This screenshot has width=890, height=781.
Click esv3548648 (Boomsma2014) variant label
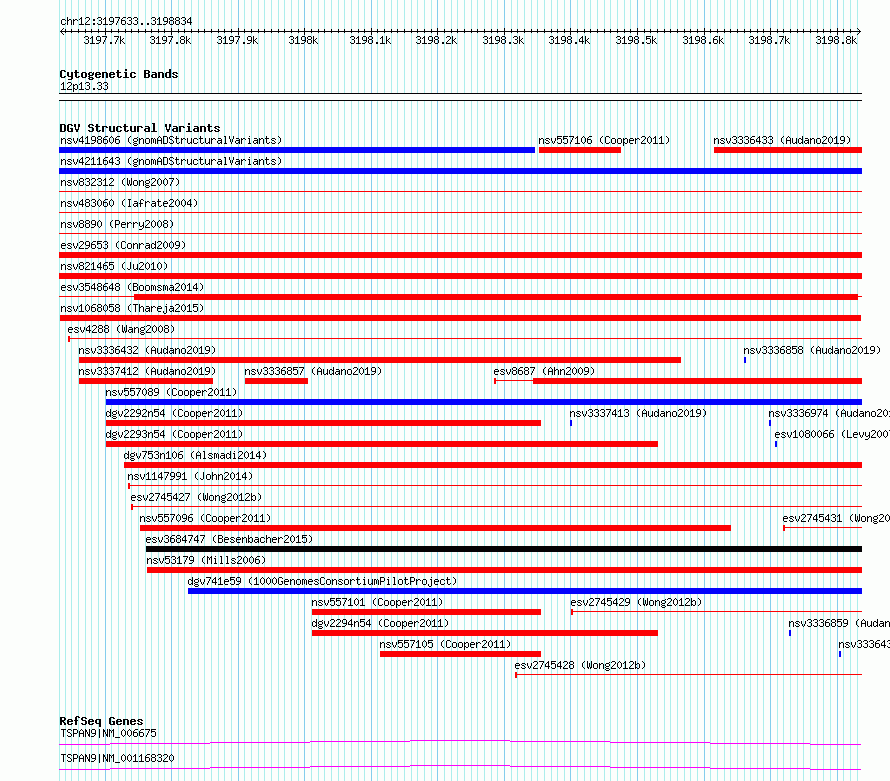132,287
